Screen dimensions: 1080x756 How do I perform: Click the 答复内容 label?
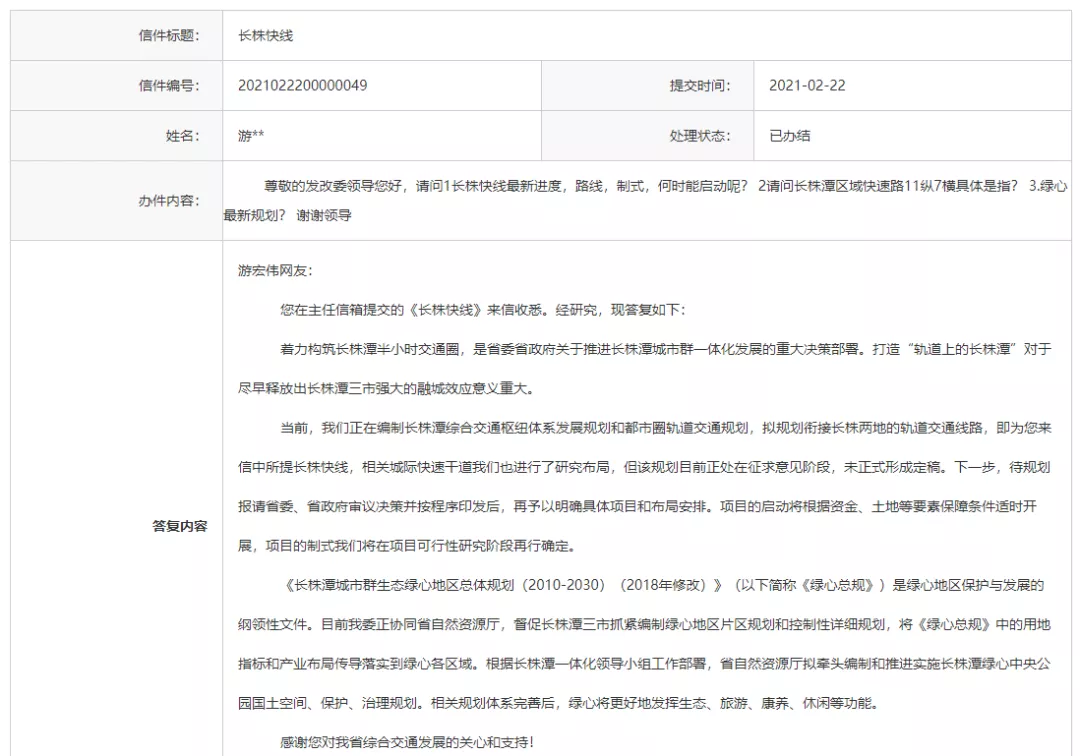point(180,526)
